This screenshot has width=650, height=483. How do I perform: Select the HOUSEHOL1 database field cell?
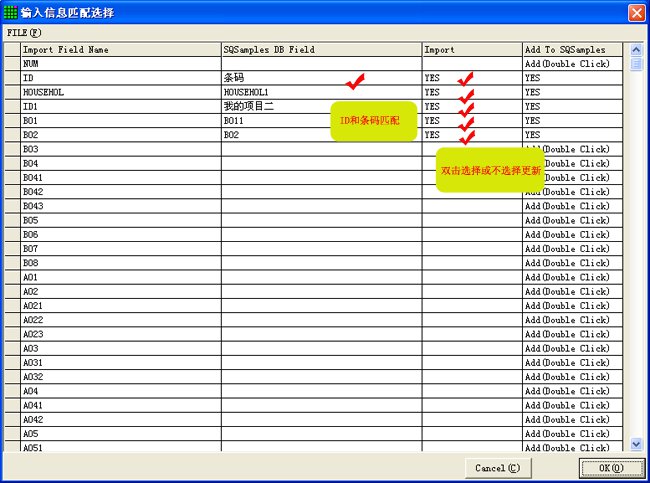click(320, 92)
